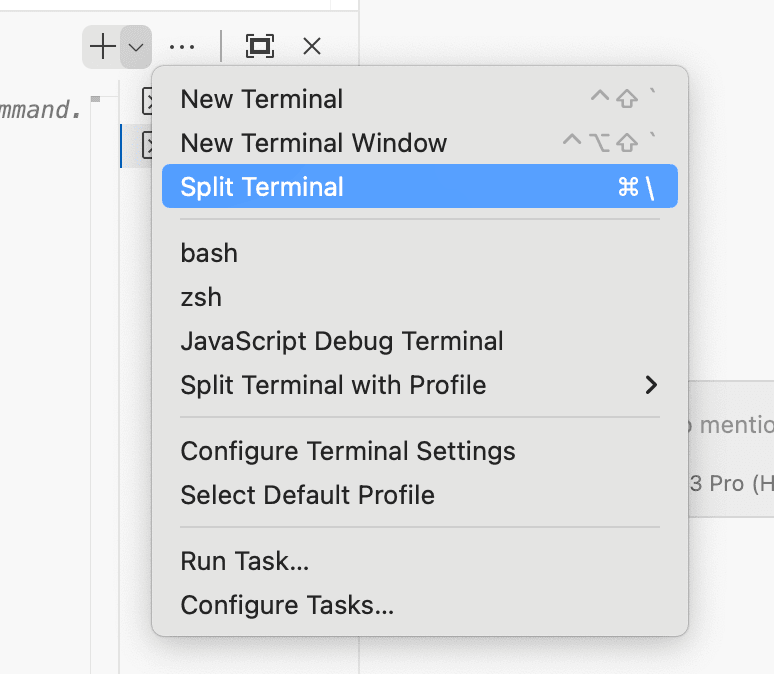Click the minimap marker beside the editor text
Viewport: 774px width, 674px height.
96,99
